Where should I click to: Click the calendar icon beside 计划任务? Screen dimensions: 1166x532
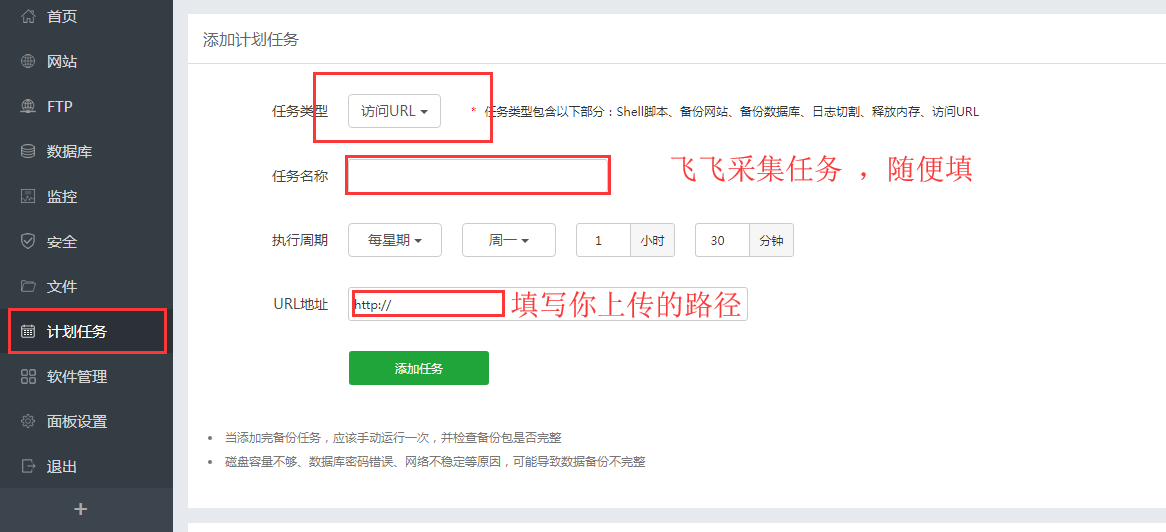[28, 332]
